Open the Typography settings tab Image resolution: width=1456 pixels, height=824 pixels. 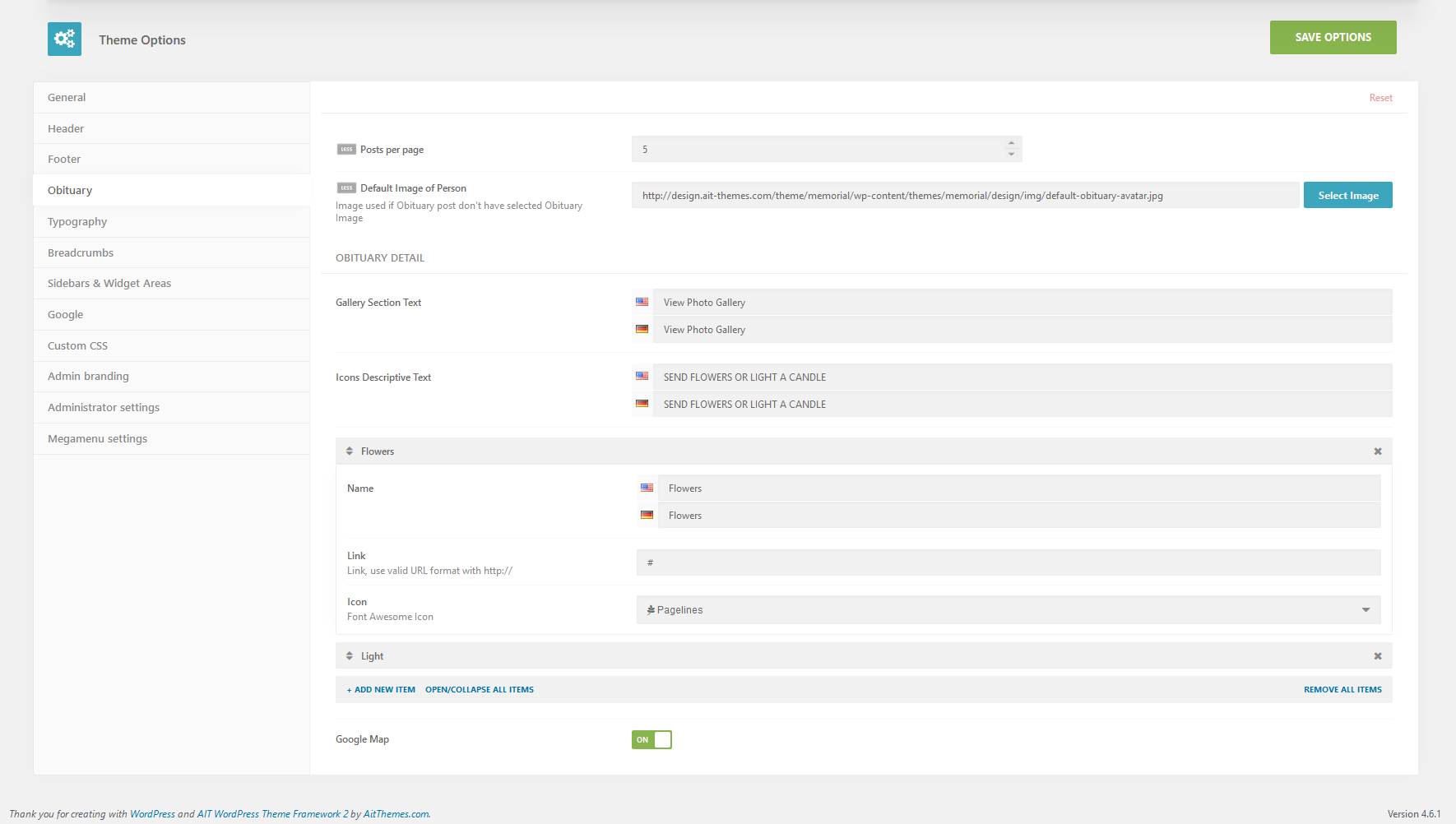click(171, 221)
